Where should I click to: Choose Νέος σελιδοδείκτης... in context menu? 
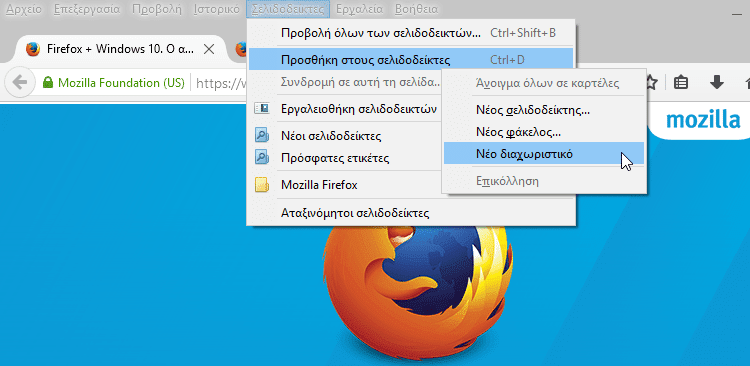point(544,111)
